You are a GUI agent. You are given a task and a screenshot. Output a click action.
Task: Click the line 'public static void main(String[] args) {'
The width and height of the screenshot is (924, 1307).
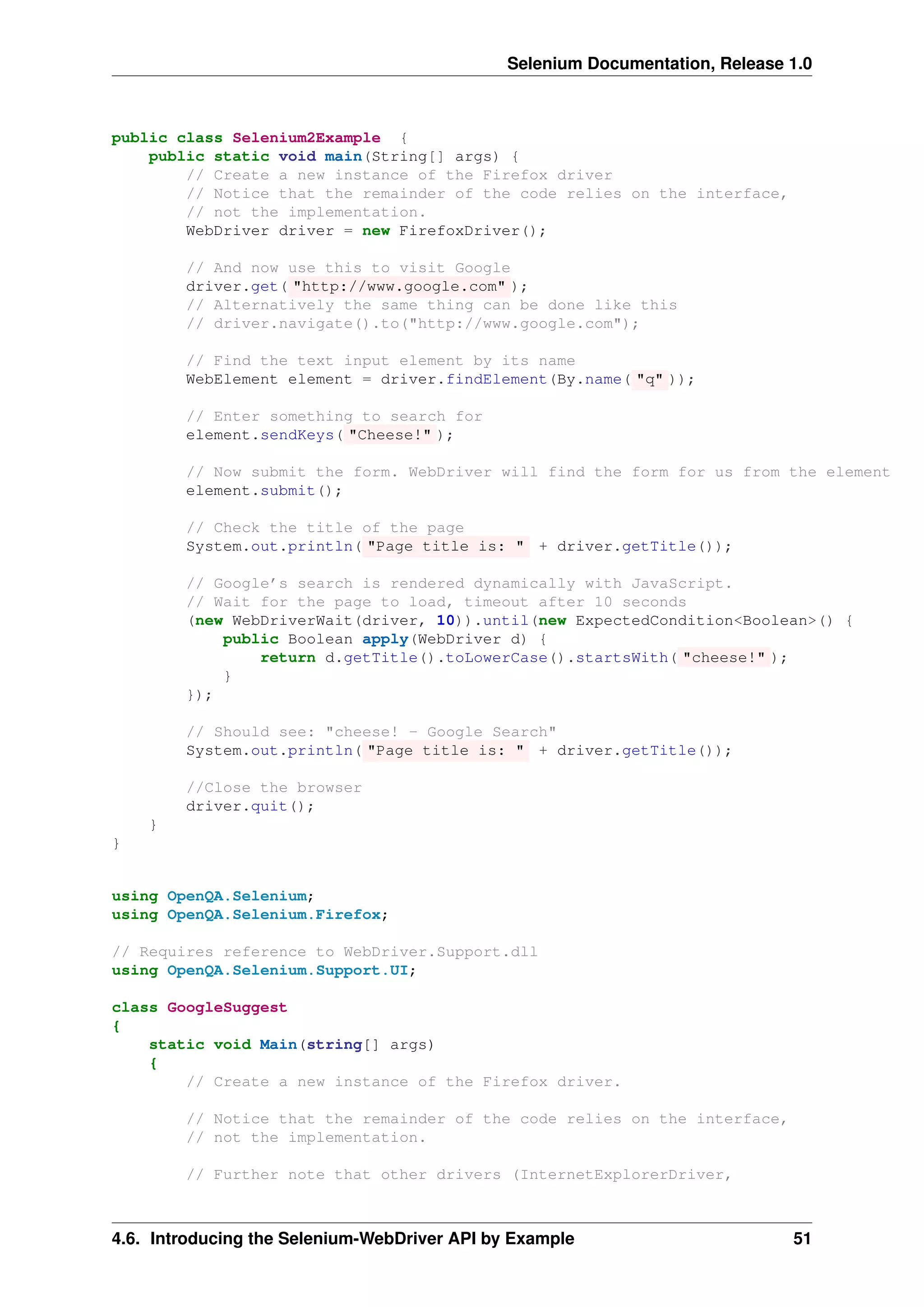[x=333, y=157]
